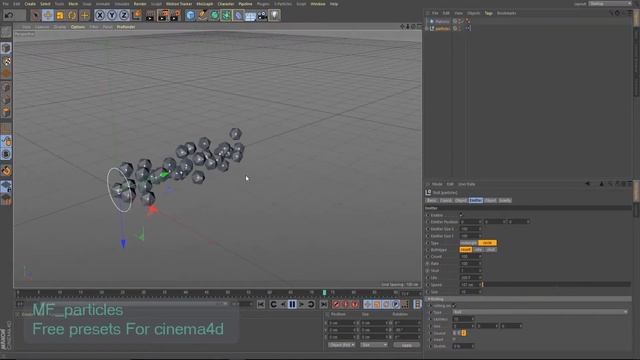Activate the Rotate tool
Viewport: 640px width, 360px height.
coord(72,16)
